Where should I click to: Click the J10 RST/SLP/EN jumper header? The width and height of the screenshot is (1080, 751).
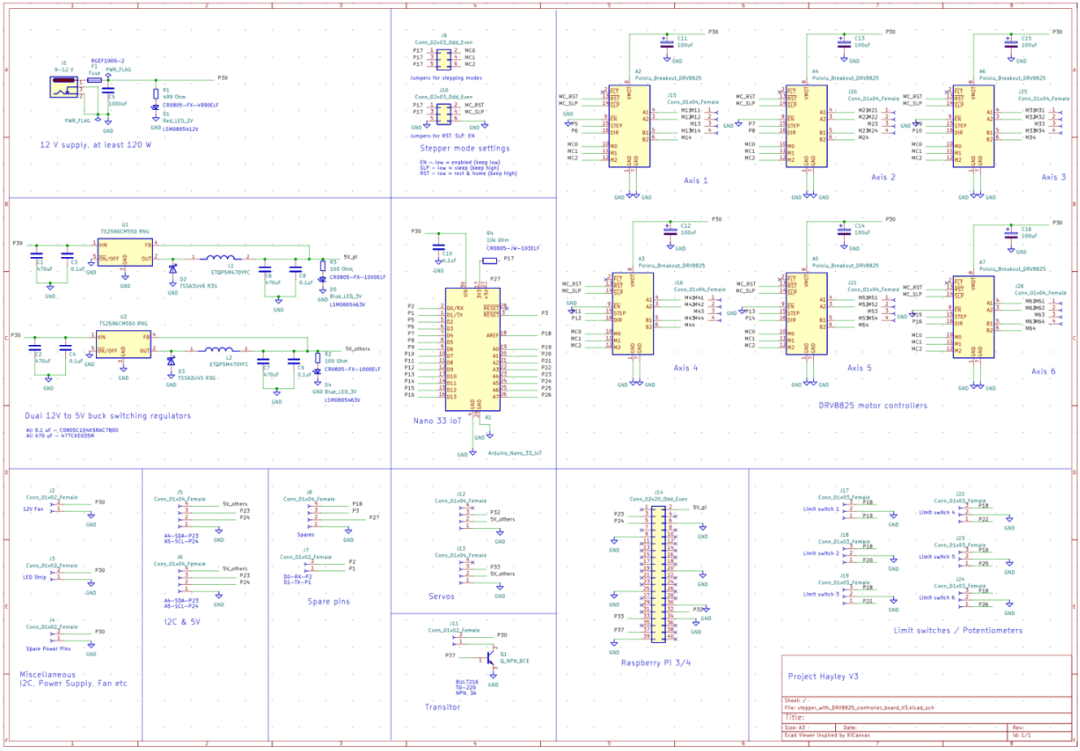click(444, 113)
